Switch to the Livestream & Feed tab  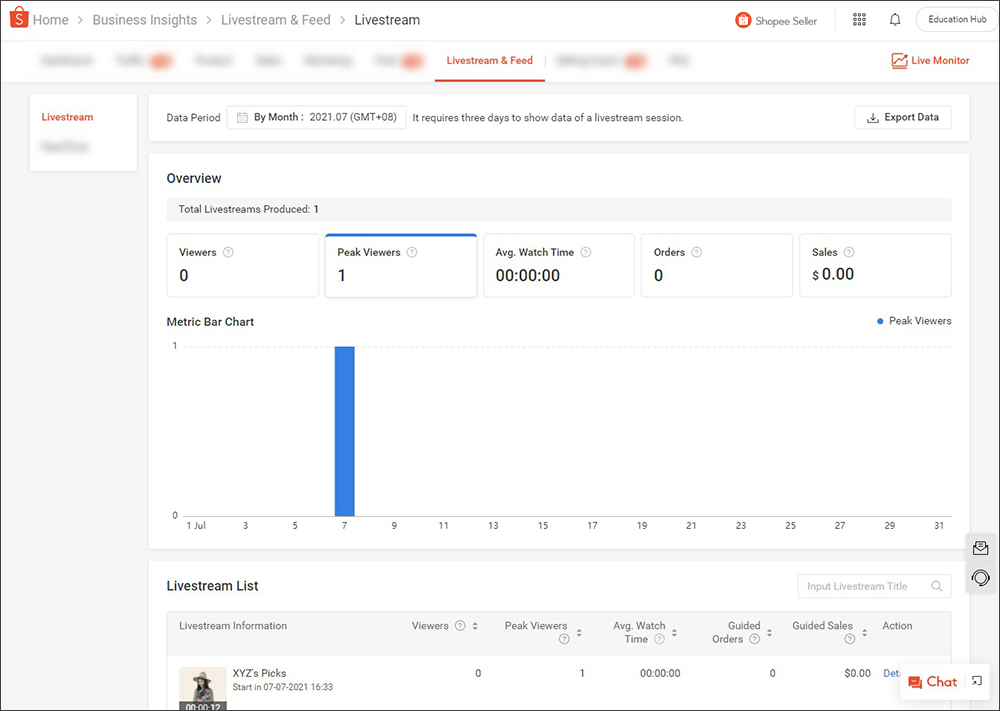[489, 61]
